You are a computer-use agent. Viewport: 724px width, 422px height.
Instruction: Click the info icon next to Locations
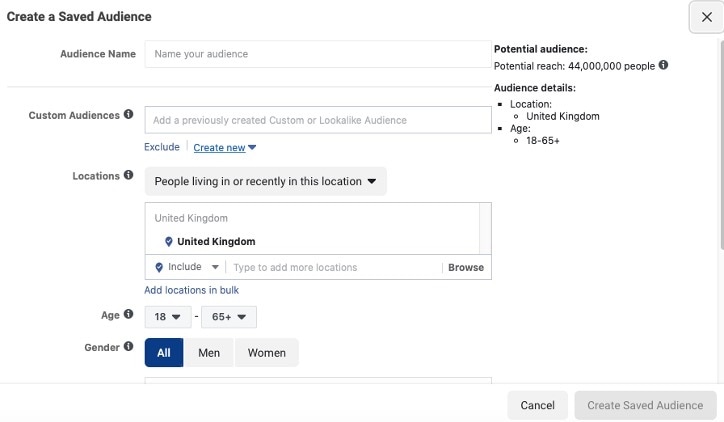[x=128, y=175]
